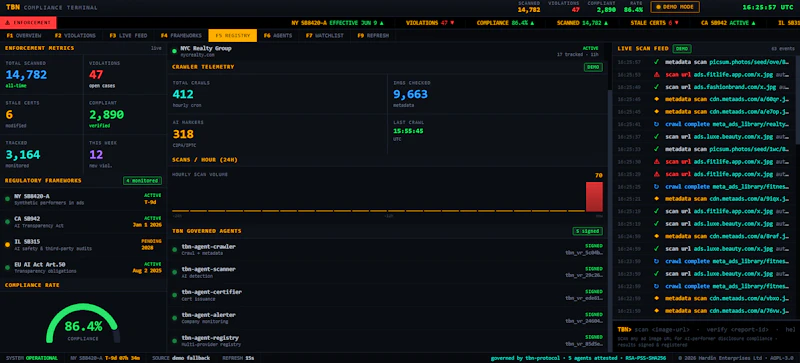Click checkmark icon on ads.fashionbrand.com scan row
The width and height of the screenshot is (800, 363).
[656, 87]
